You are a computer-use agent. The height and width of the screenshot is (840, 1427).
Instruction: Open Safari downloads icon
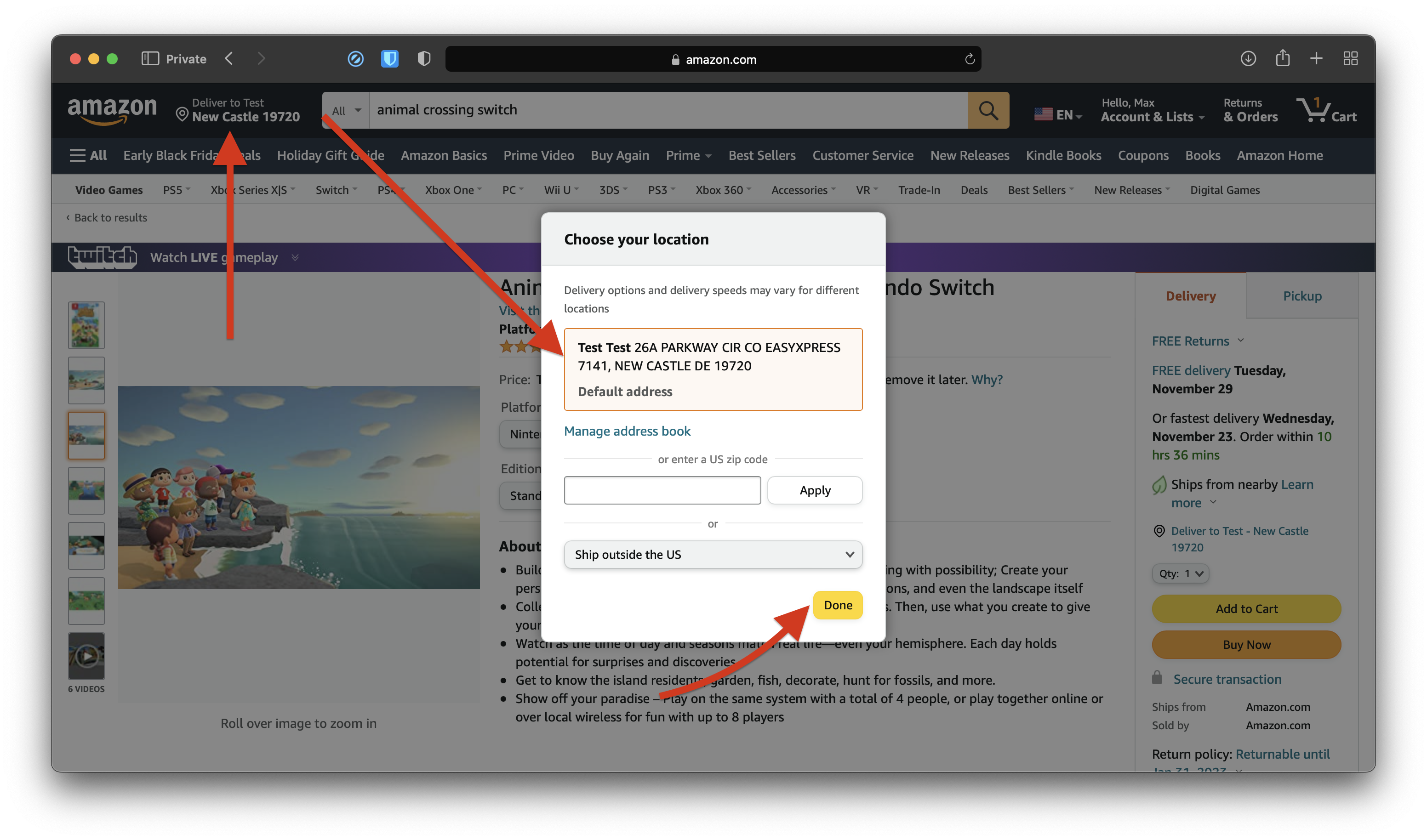(x=1248, y=59)
